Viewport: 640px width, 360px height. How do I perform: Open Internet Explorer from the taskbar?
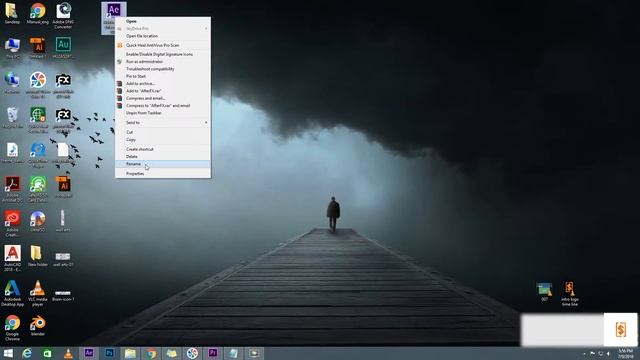(x=27, y=353)
